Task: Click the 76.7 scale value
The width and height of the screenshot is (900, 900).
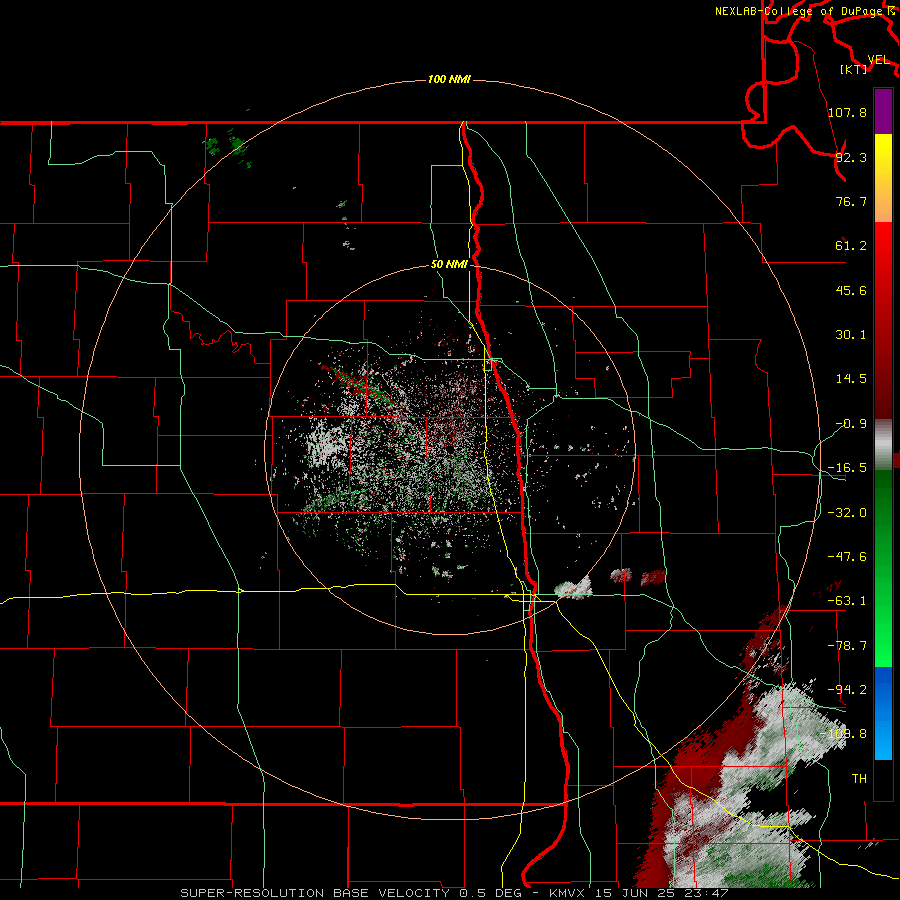Action: pyautogui.click(x=851, y=201)
